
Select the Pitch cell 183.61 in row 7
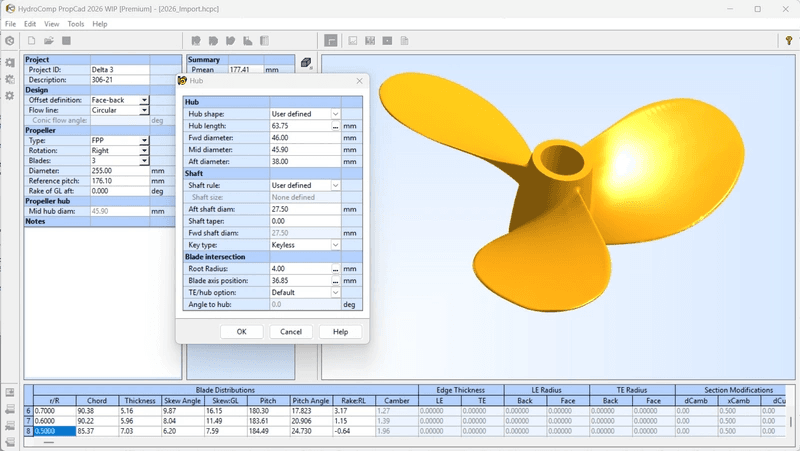point(269,421)
